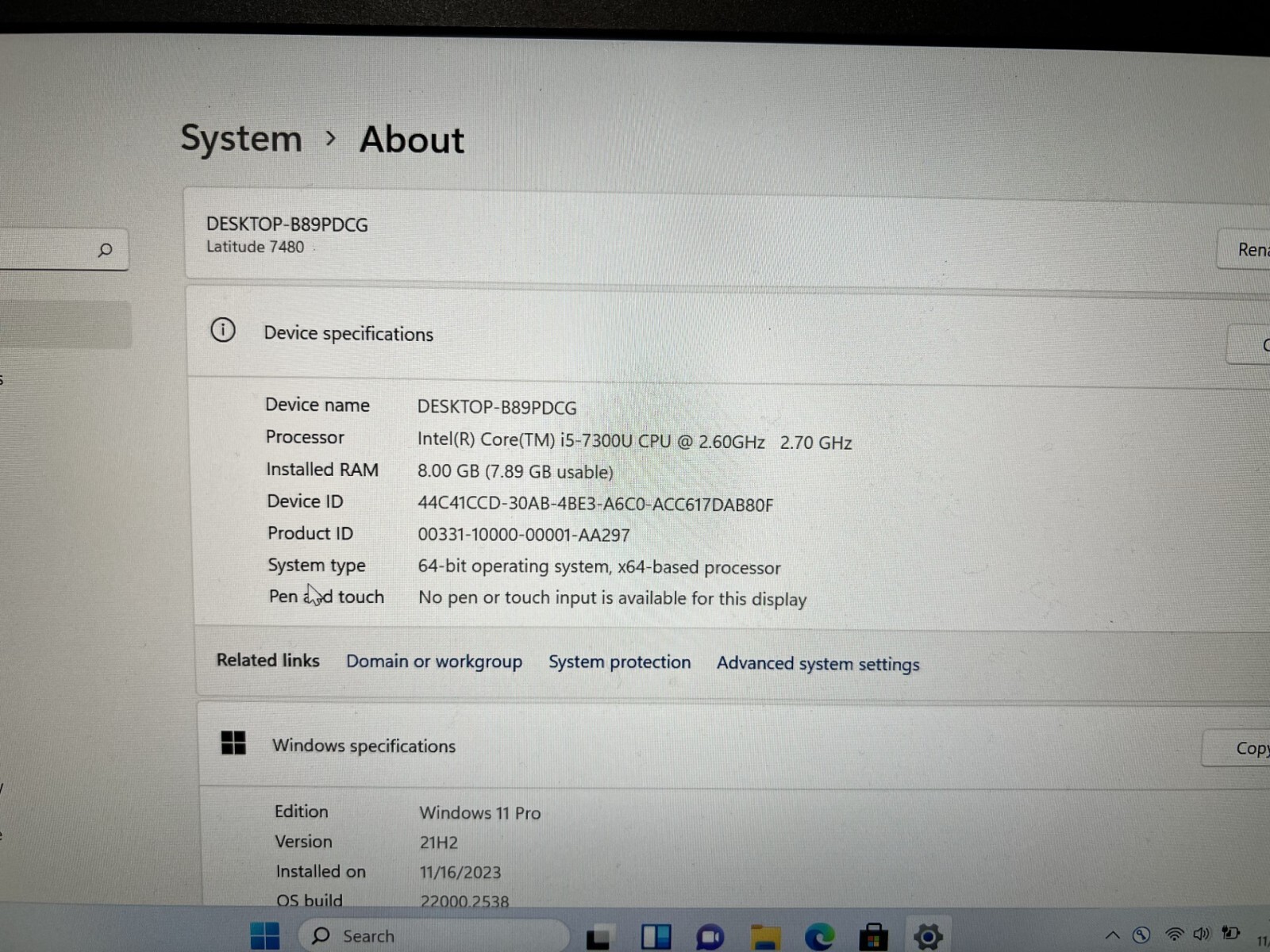Viewport: 1270px width, 952px height.
Task: Click the 64-bit operating system text
Action: tap(599, 567)
